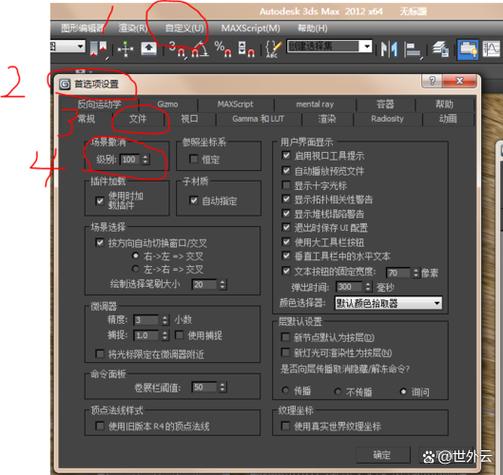Enable 将光标限定在微调器附近
The height and width of the screenshot is (475, 503).
tap(100, 353)
